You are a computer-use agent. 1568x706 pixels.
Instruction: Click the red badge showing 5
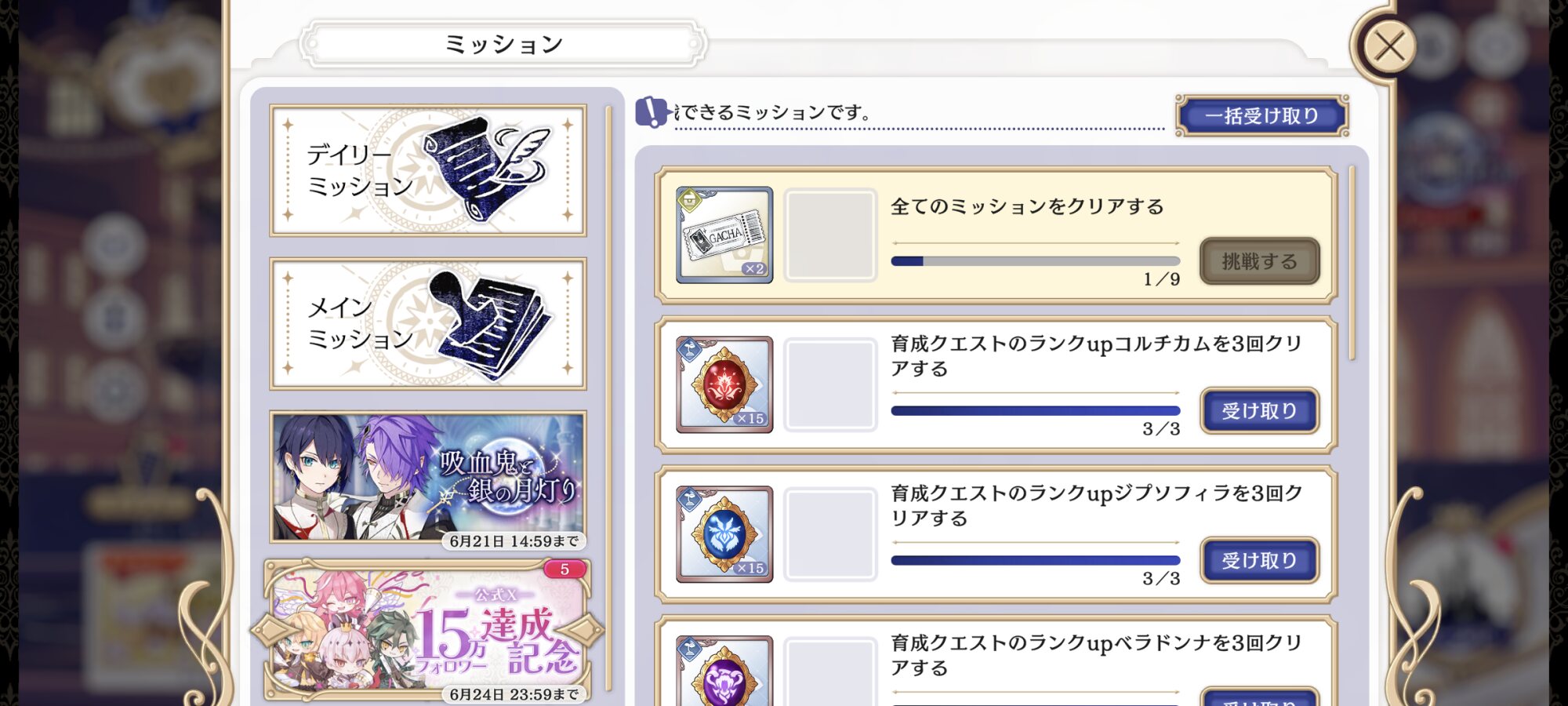coord(564,570)
